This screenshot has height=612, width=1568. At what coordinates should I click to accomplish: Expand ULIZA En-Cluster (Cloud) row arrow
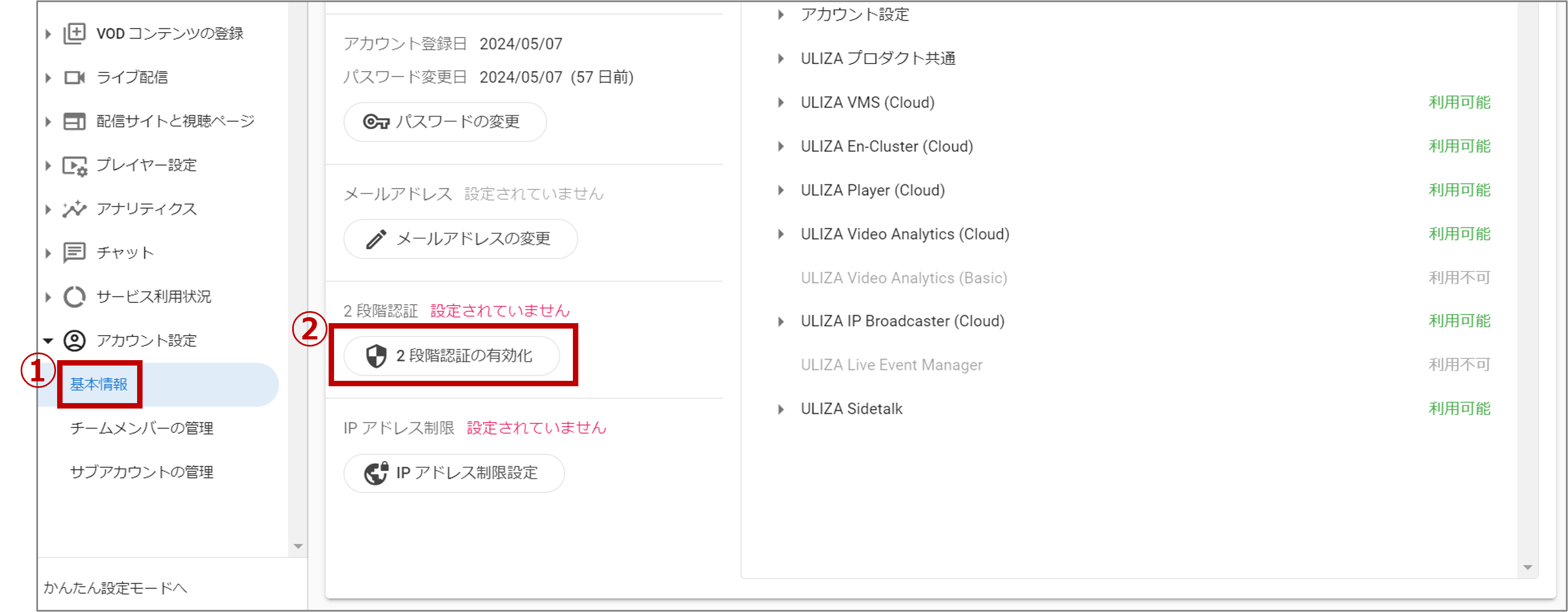tap(780, 146)
